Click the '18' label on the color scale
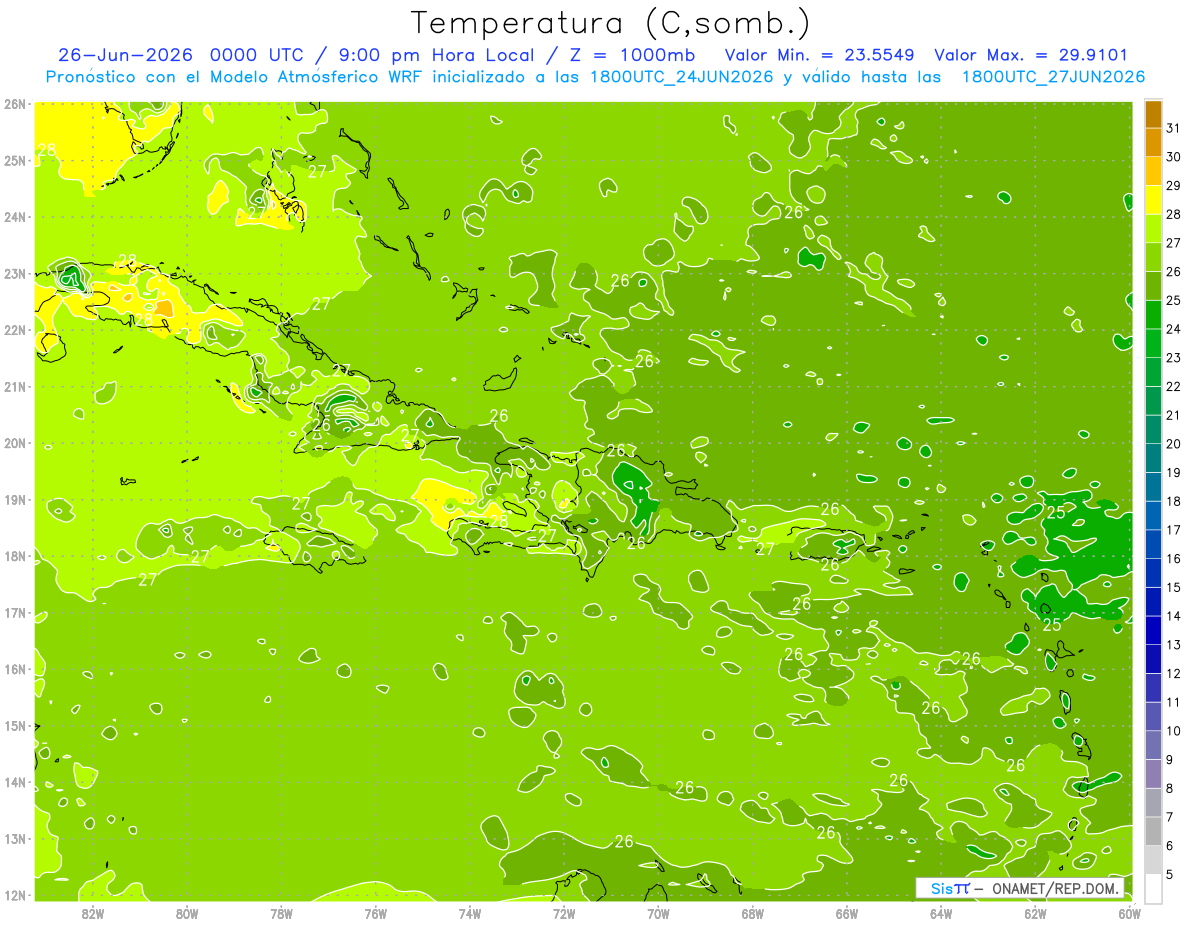The width and height of the screenshot is (1200, 927). pos(1173,501)
